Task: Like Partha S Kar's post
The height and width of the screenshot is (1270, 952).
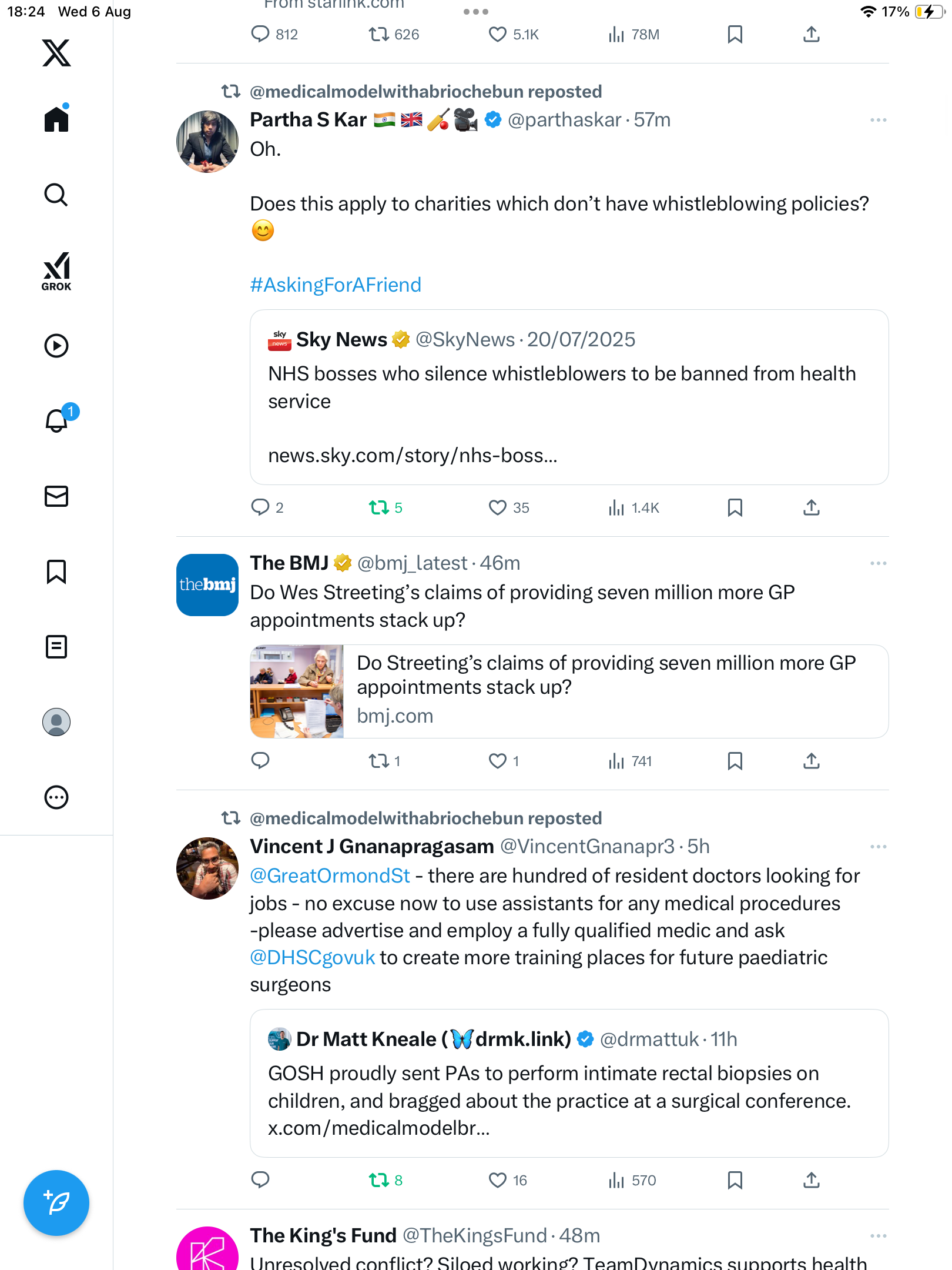Action: pos(498,507)
